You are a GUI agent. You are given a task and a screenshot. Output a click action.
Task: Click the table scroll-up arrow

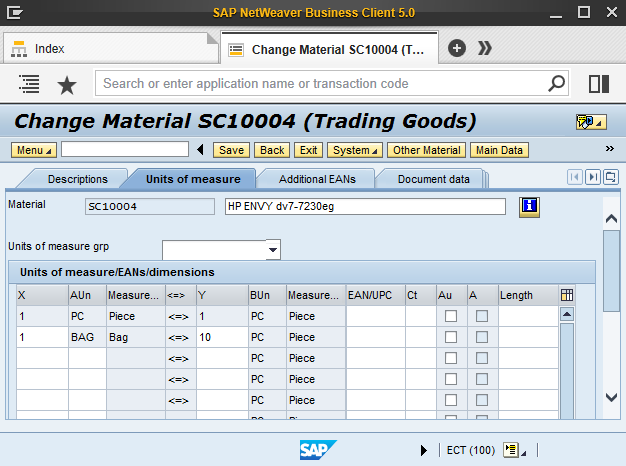click(567, 314)
